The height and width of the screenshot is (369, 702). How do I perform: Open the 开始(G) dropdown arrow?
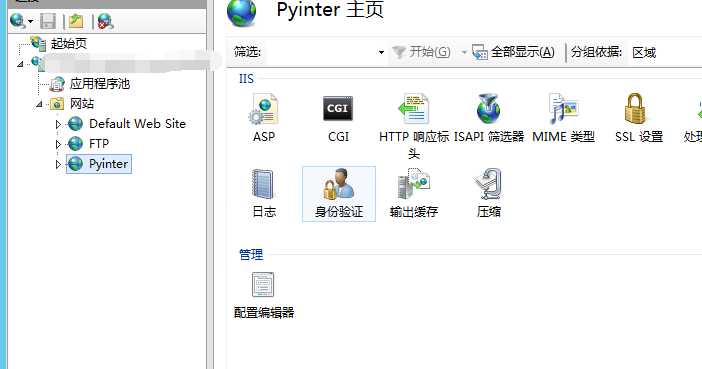coord(464,52)
